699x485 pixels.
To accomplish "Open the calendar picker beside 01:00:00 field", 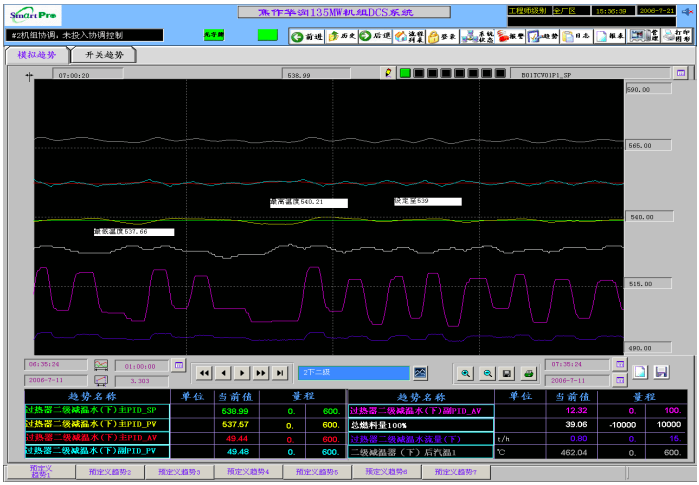I will pyautogui.click(x=180, y=365).
